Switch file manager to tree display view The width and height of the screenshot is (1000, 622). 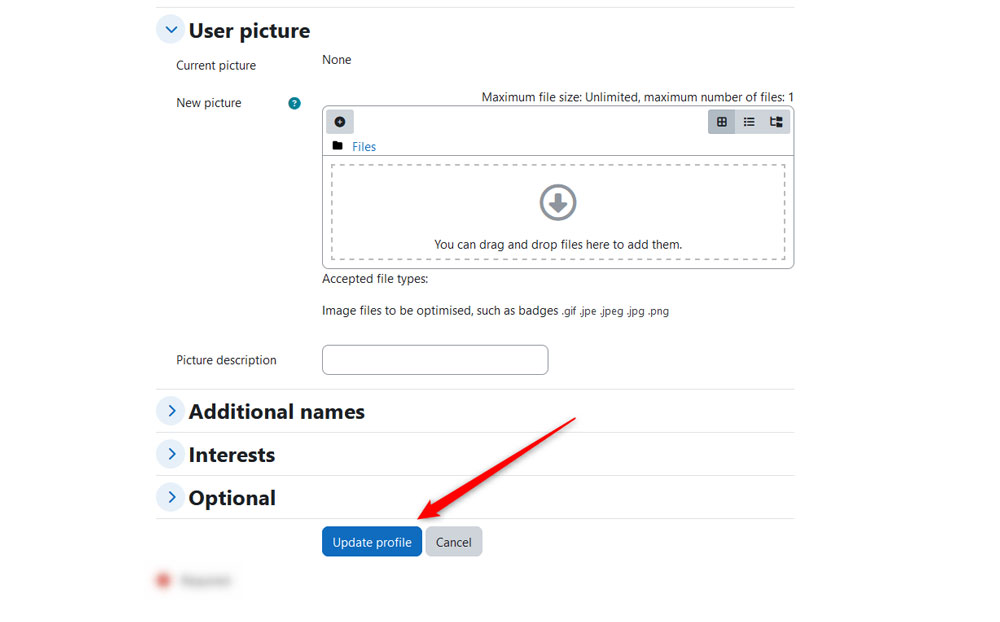tap(775, 121)
